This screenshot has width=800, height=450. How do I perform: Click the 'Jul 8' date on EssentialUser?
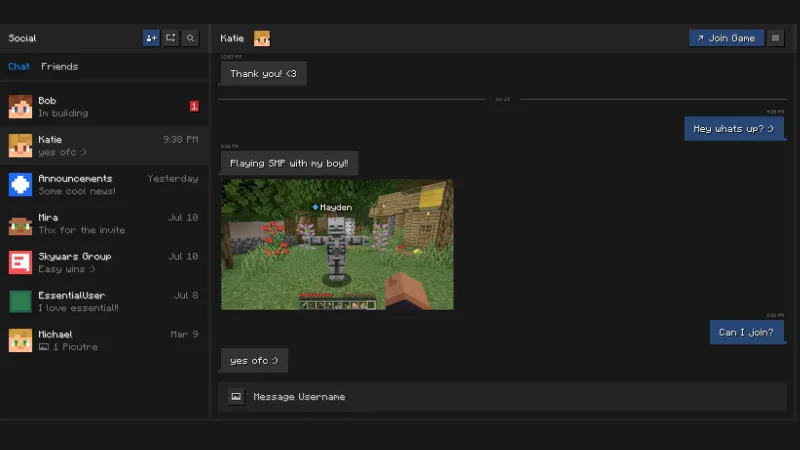click(186, 295)
